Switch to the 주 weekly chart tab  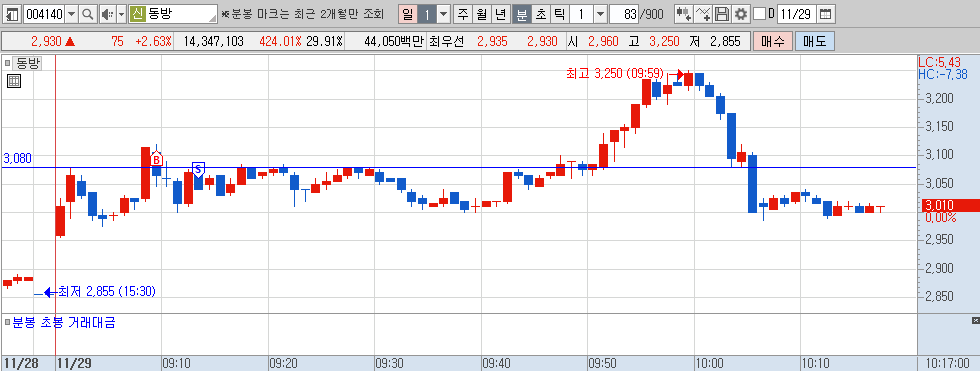tap(462, 14)
